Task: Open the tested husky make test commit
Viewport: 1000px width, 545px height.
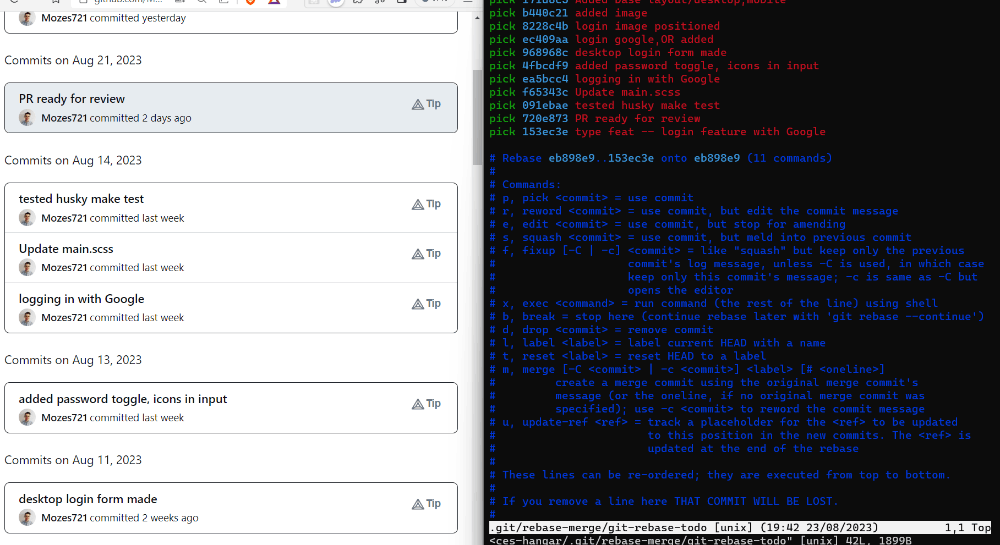Action: tap(81, 199)
